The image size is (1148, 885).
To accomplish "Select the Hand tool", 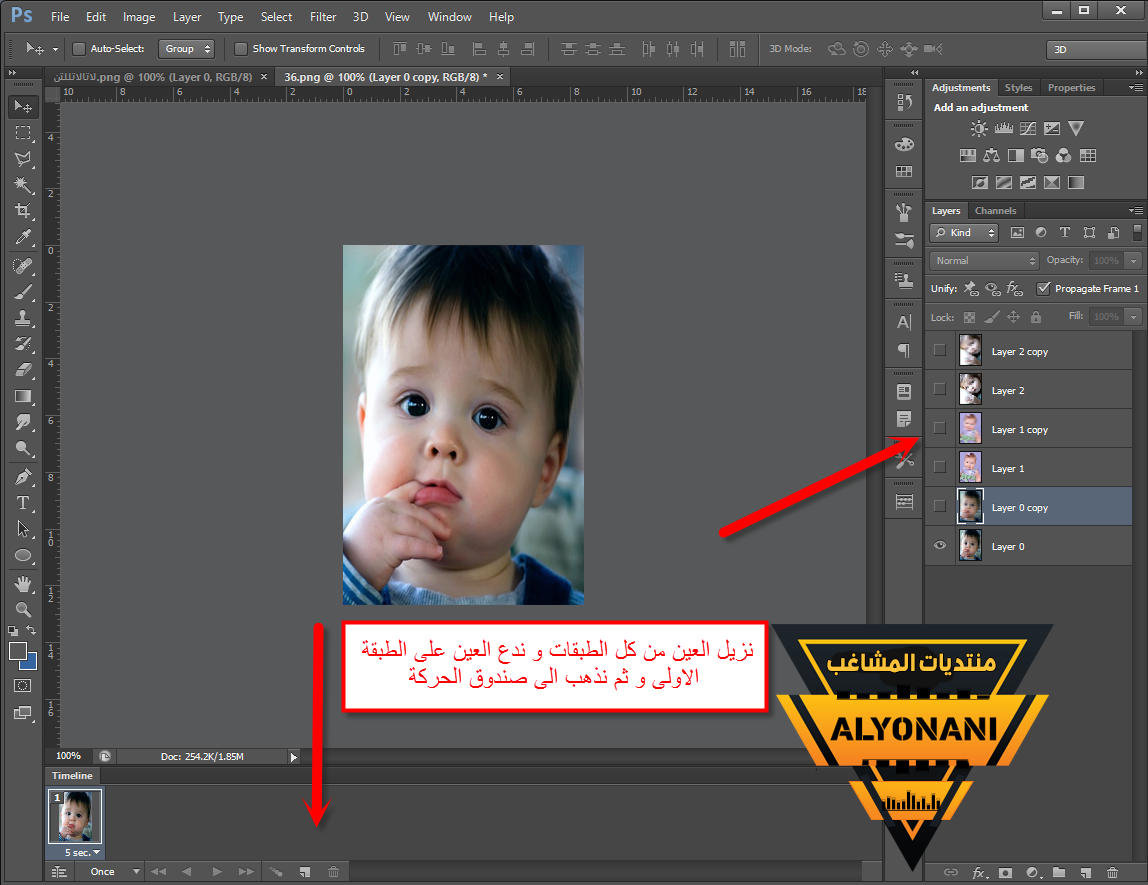I will tap(22, 583).
